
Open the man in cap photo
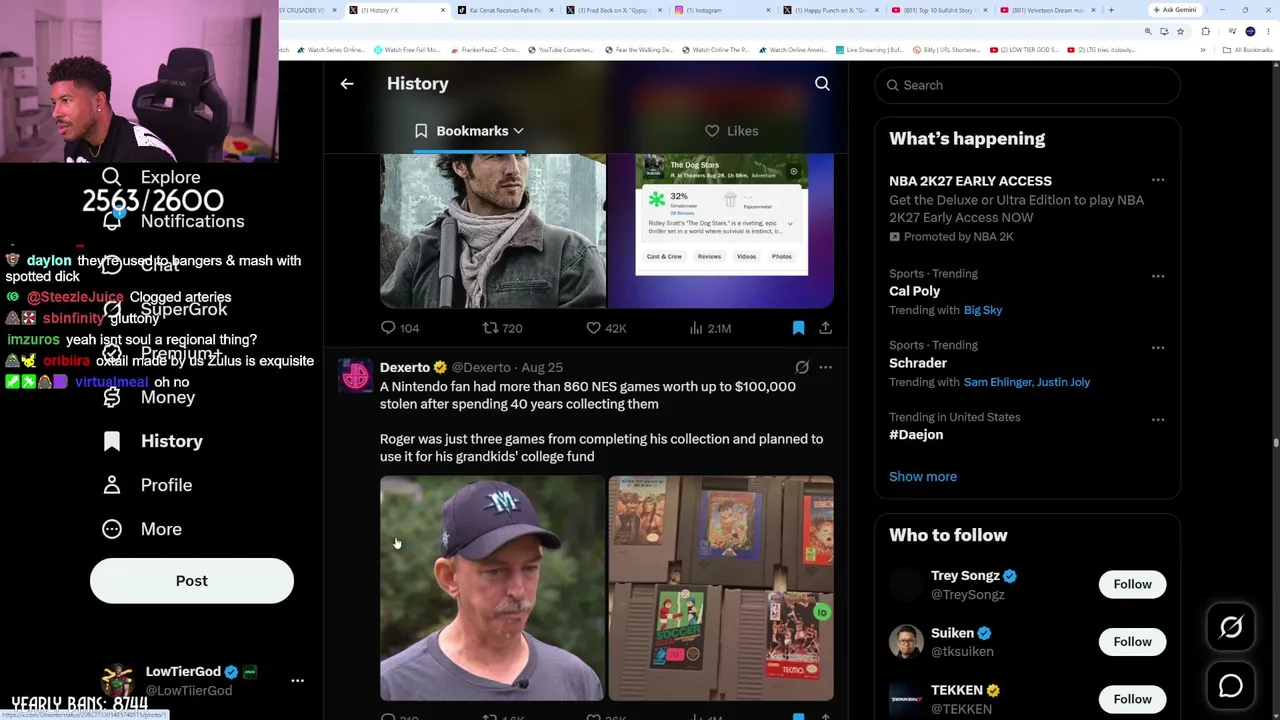[492, 588]
